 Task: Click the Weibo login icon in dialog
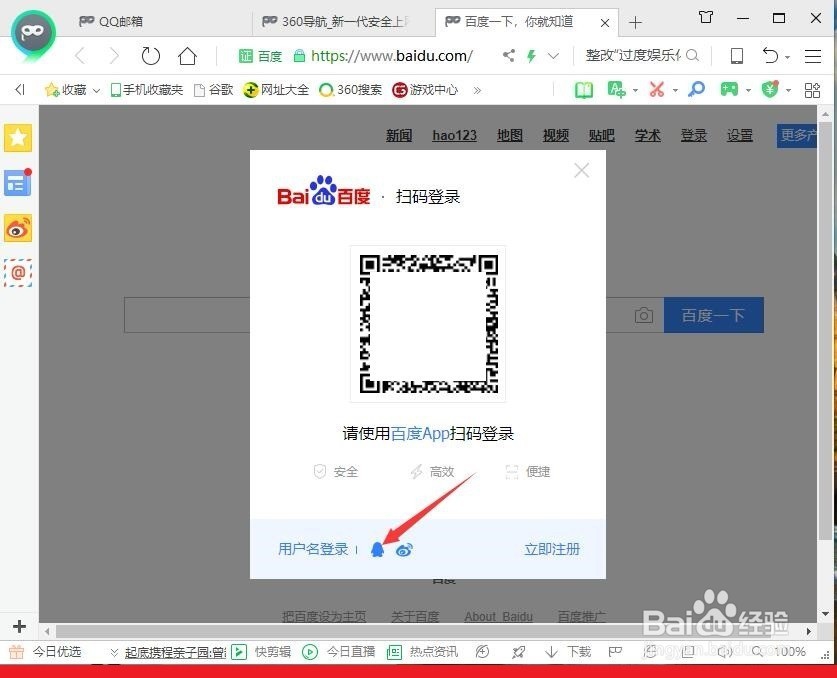tap(404, 549)
